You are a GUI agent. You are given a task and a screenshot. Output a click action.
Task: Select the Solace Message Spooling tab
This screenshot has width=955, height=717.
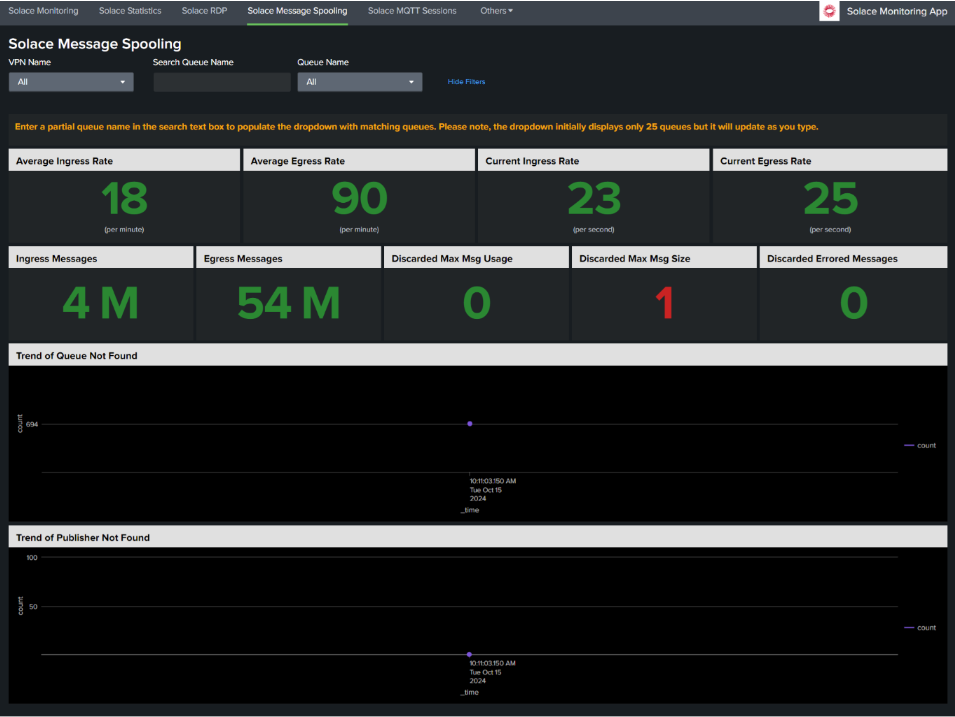tap(297, 11)
